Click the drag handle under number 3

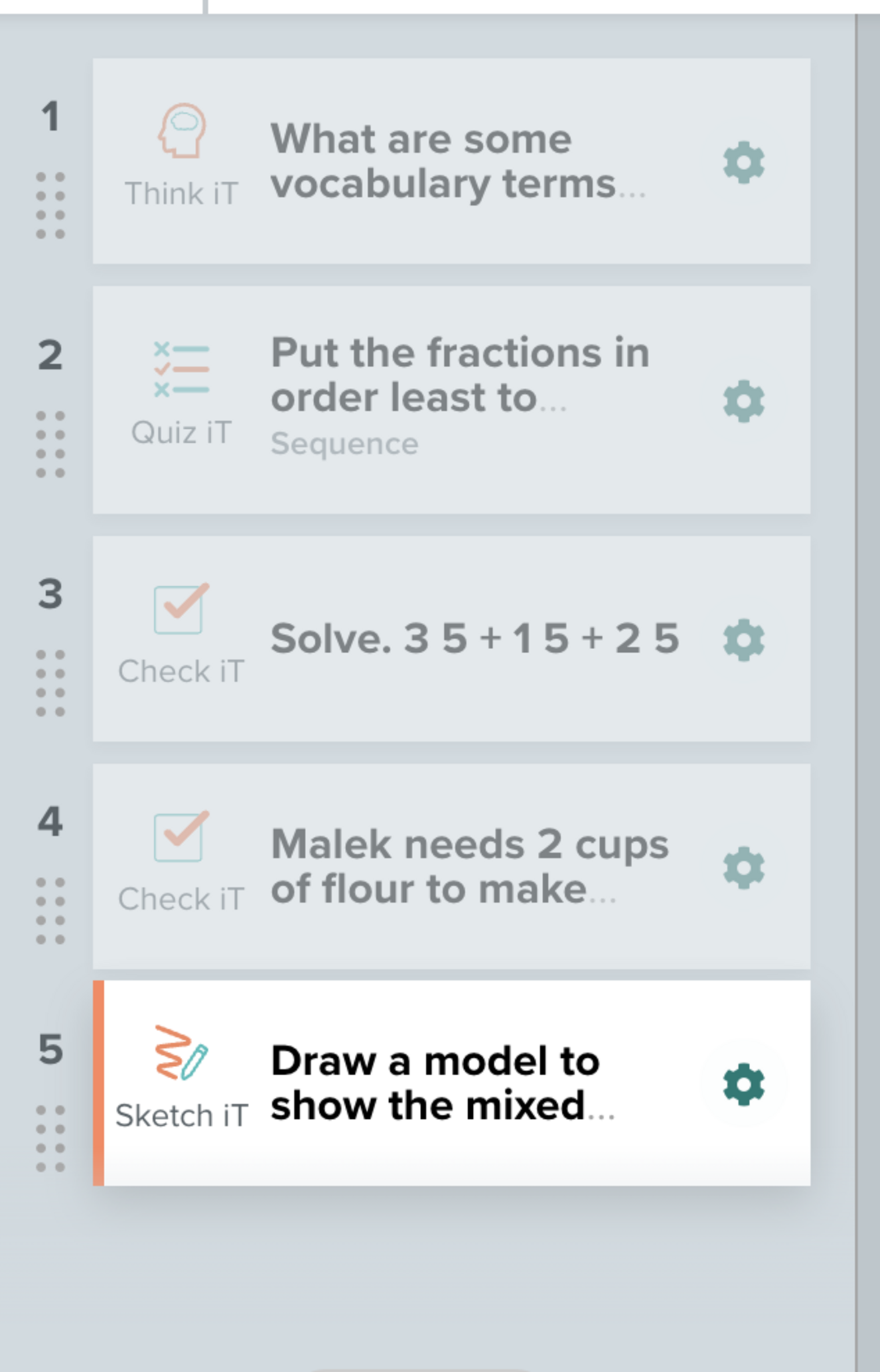point(50,683)
